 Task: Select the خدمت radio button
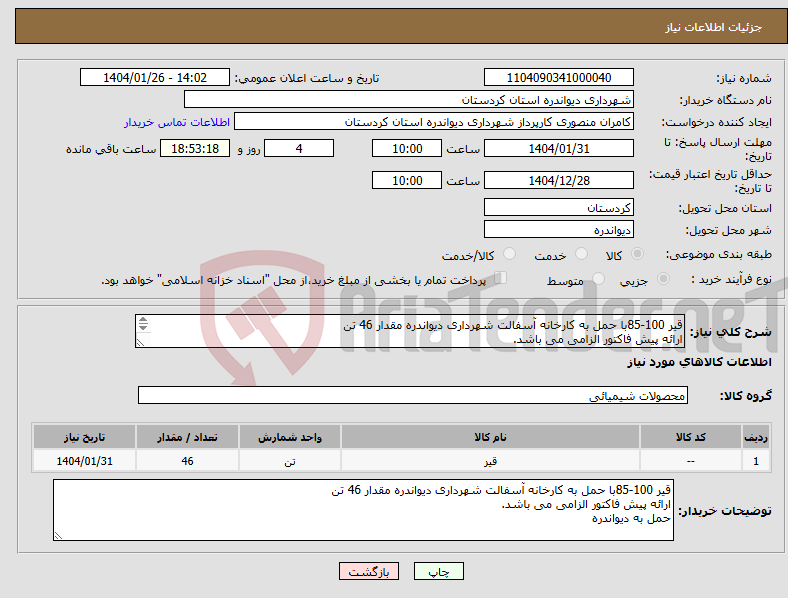[581, 254]
